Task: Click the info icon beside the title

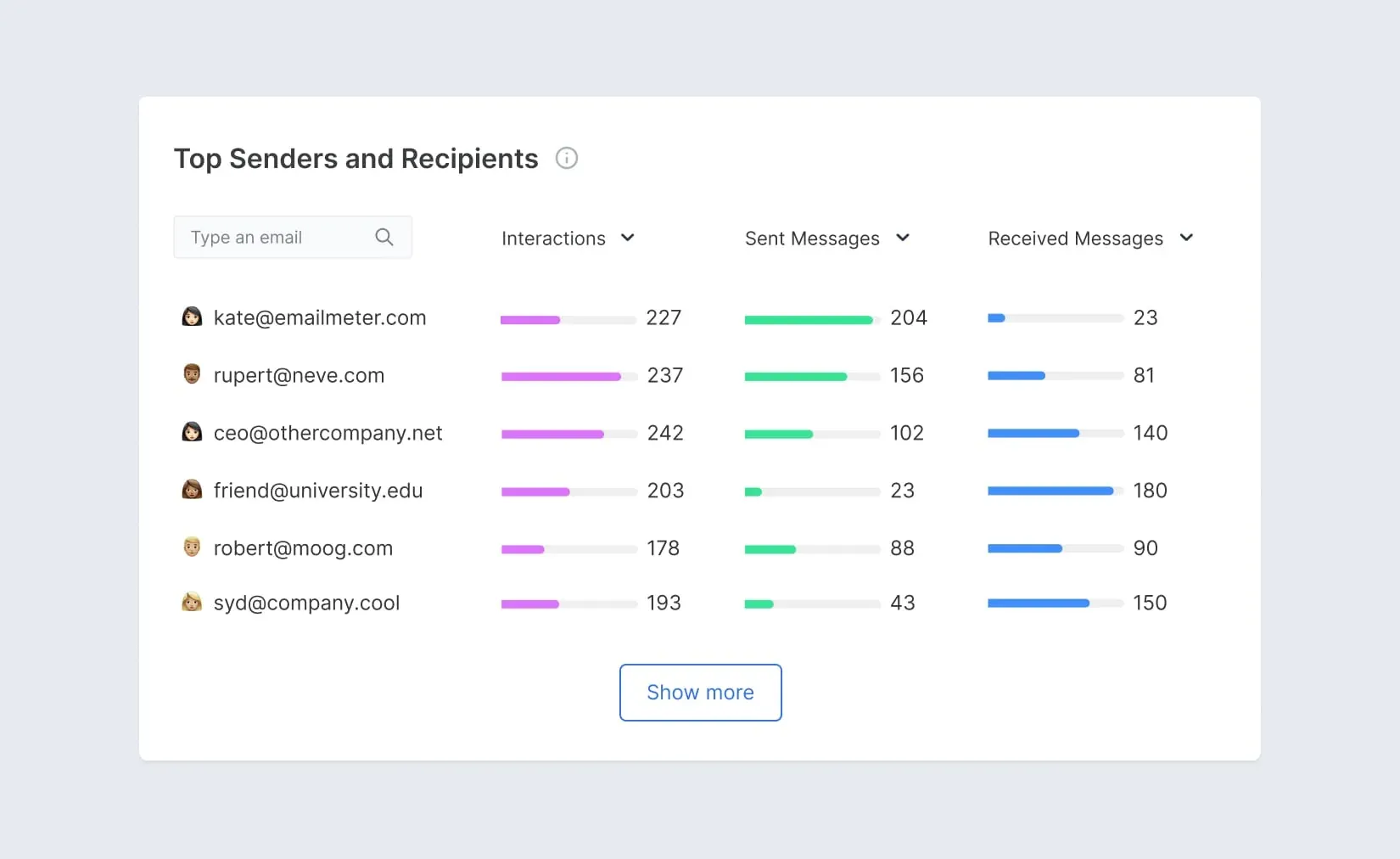Action: click(x=567, y=158)
